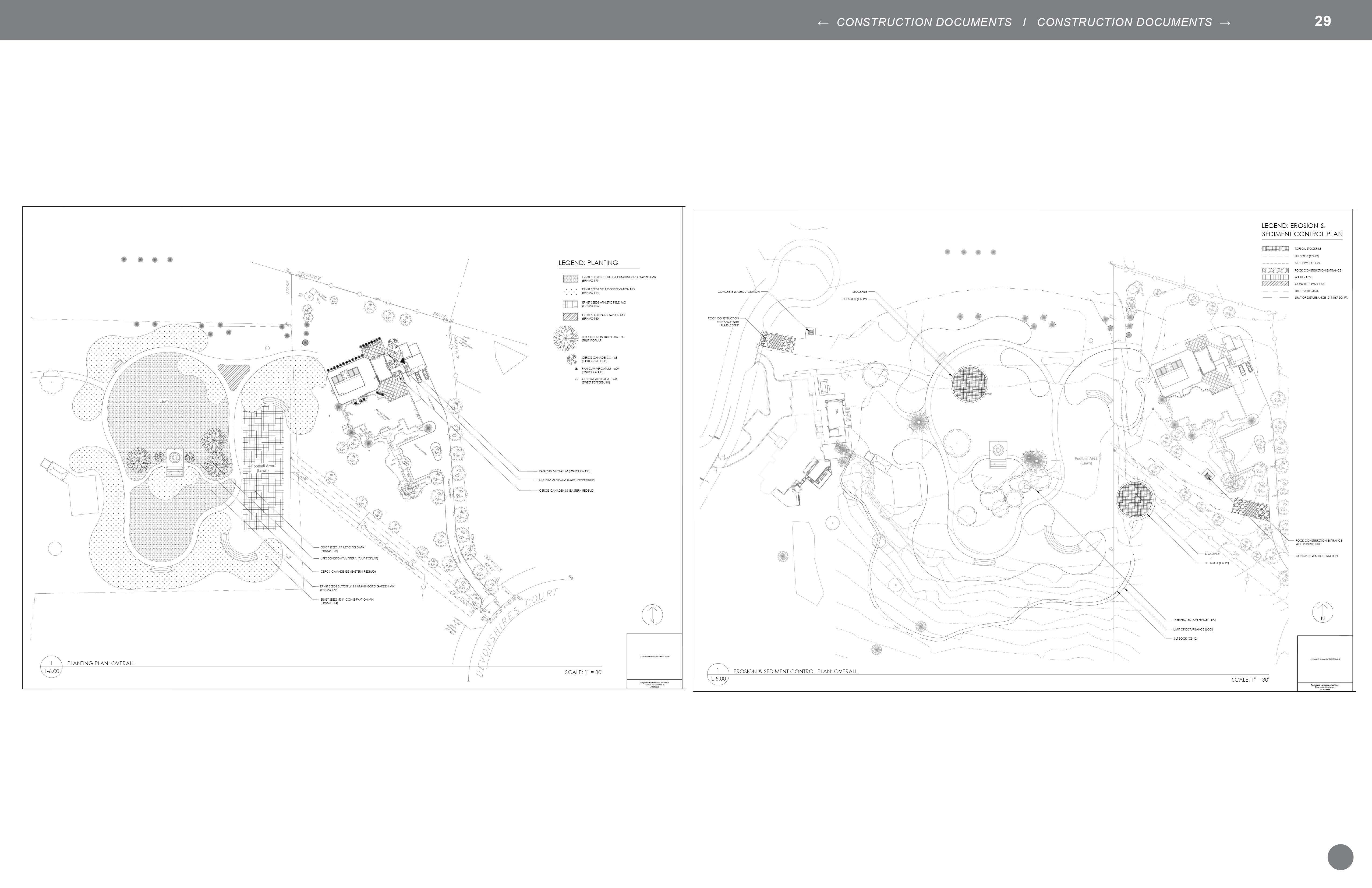This screenshot has width=1372, height=888.
Task: Click the L-5.00 drawing number bubble
Action: [718, 674]
